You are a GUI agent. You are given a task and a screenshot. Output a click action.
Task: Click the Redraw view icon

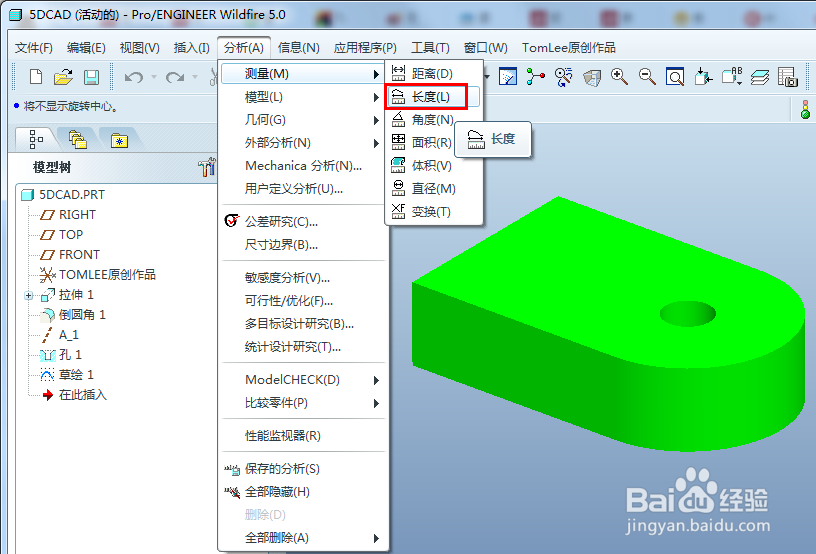(x=508, y=77)
